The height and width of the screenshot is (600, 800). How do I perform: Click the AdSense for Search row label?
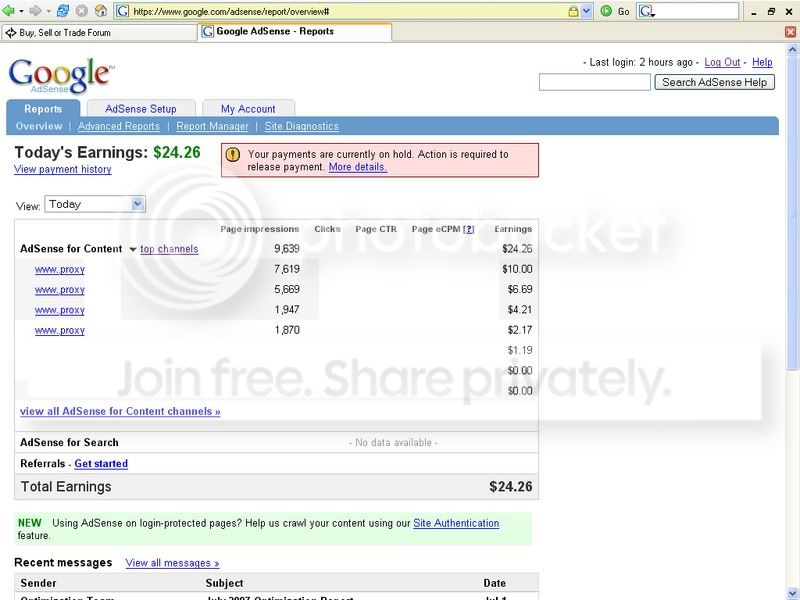(69, 442)
